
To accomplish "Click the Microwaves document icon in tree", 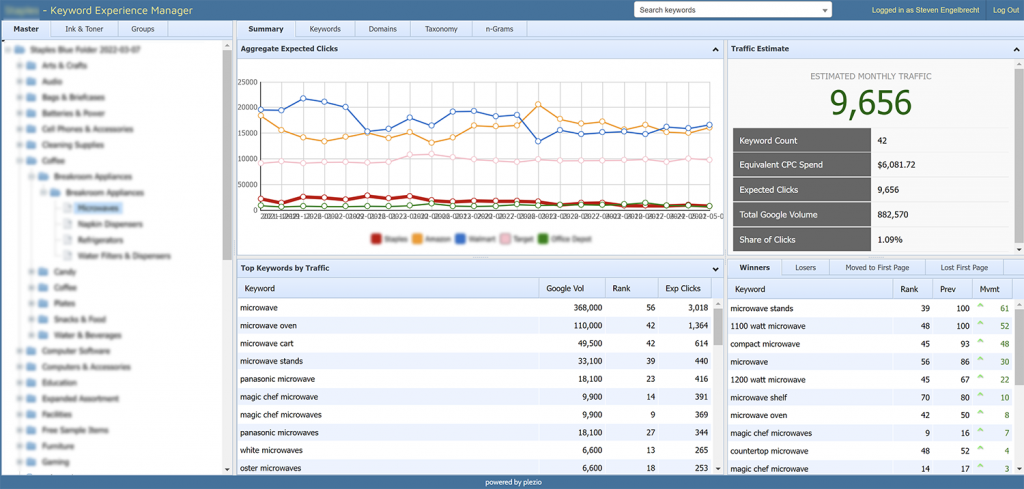I will [68, 209].
